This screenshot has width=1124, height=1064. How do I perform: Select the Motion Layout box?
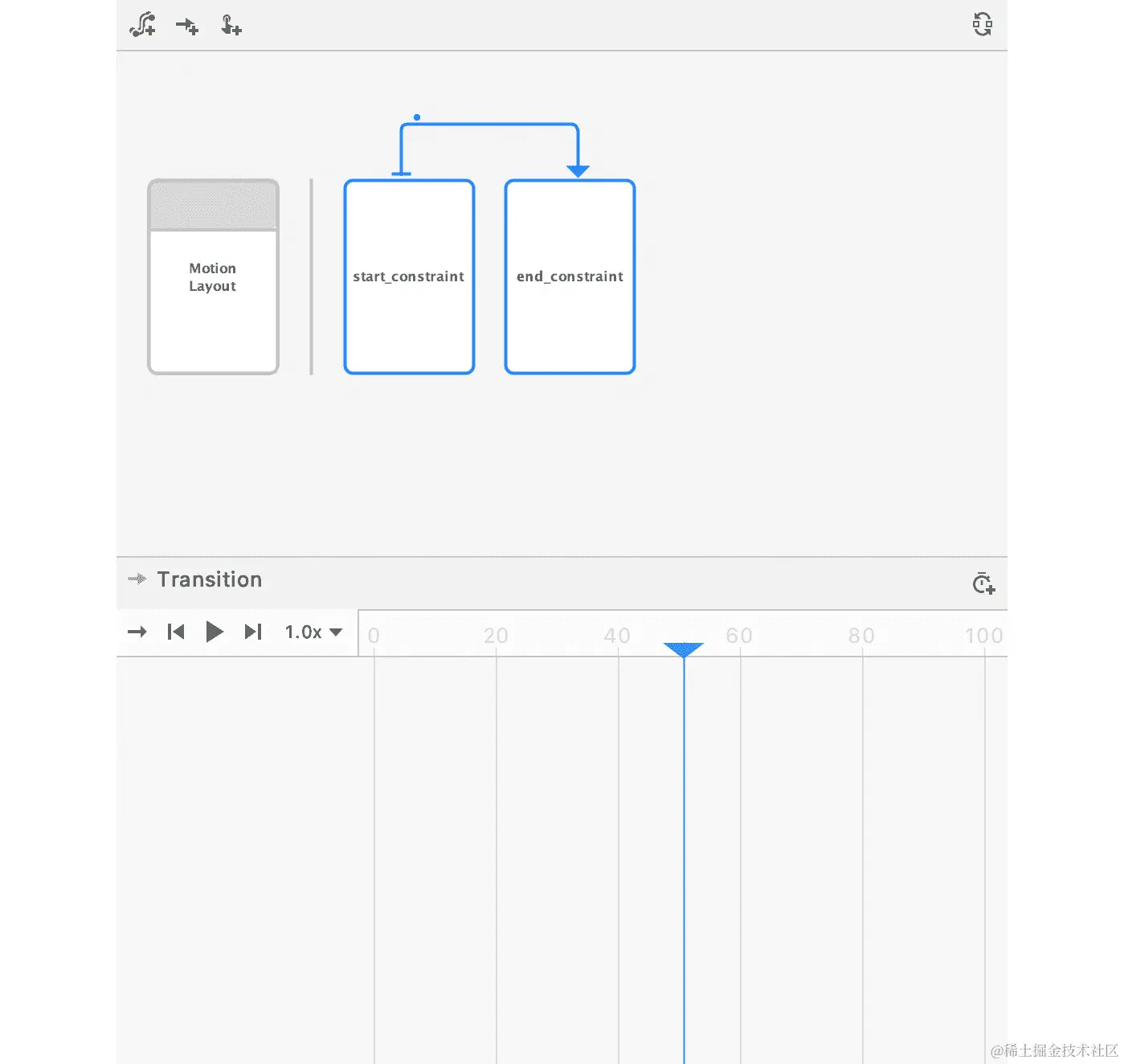(x=213, y=276)
